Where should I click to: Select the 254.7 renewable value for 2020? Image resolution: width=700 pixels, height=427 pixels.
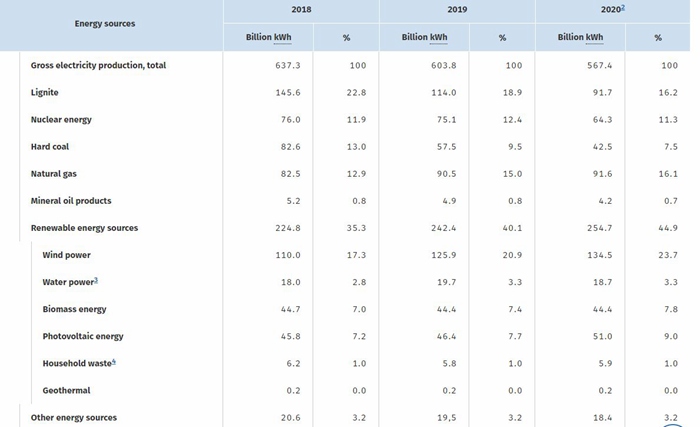tap(600, 228)
